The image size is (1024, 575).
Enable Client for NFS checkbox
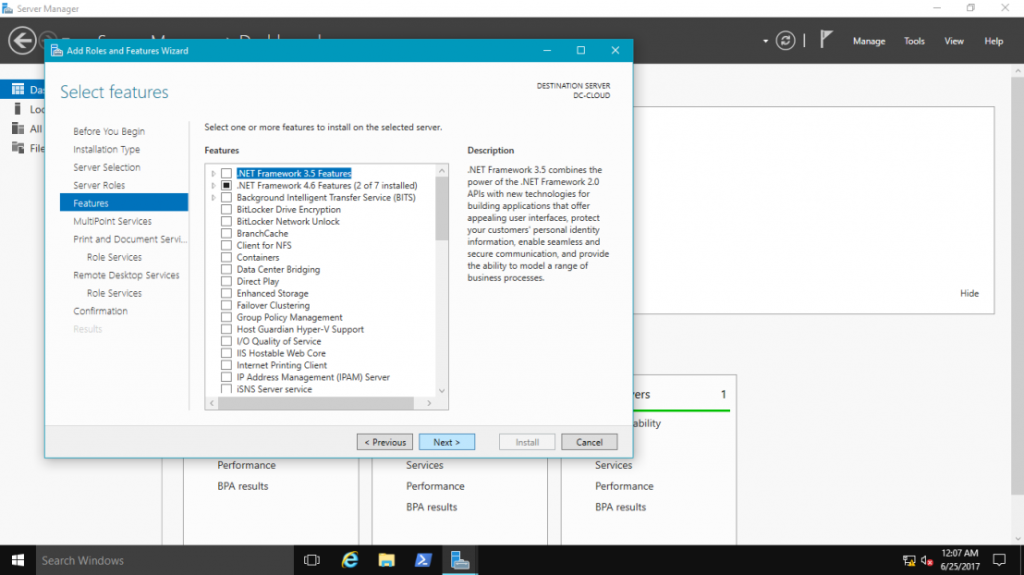click(226, 245)
